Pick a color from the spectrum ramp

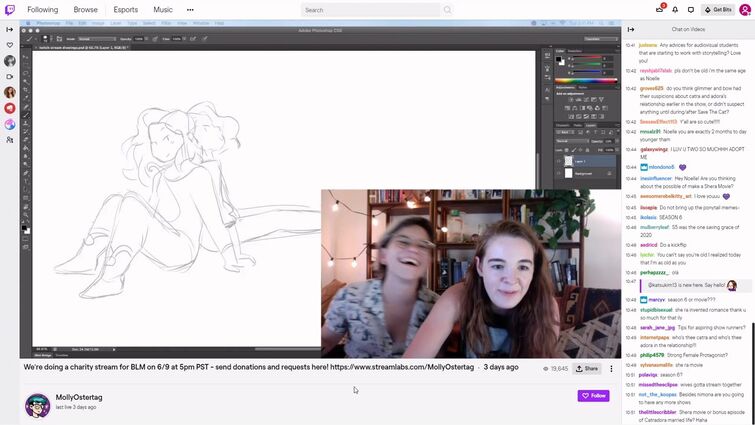tap(586, 81)
